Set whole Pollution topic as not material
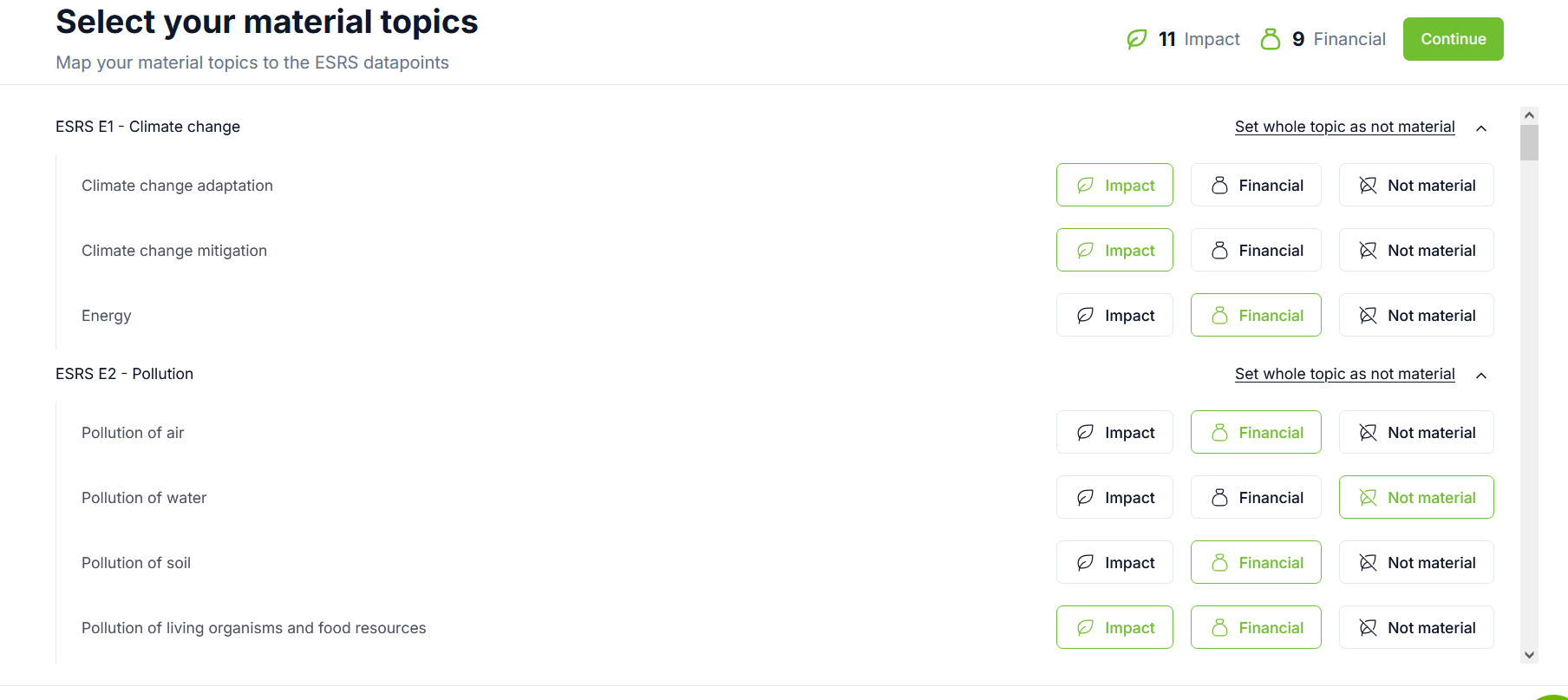Image resolution: width=1568 pixels, height=700 pixels. pos(1344,374)
